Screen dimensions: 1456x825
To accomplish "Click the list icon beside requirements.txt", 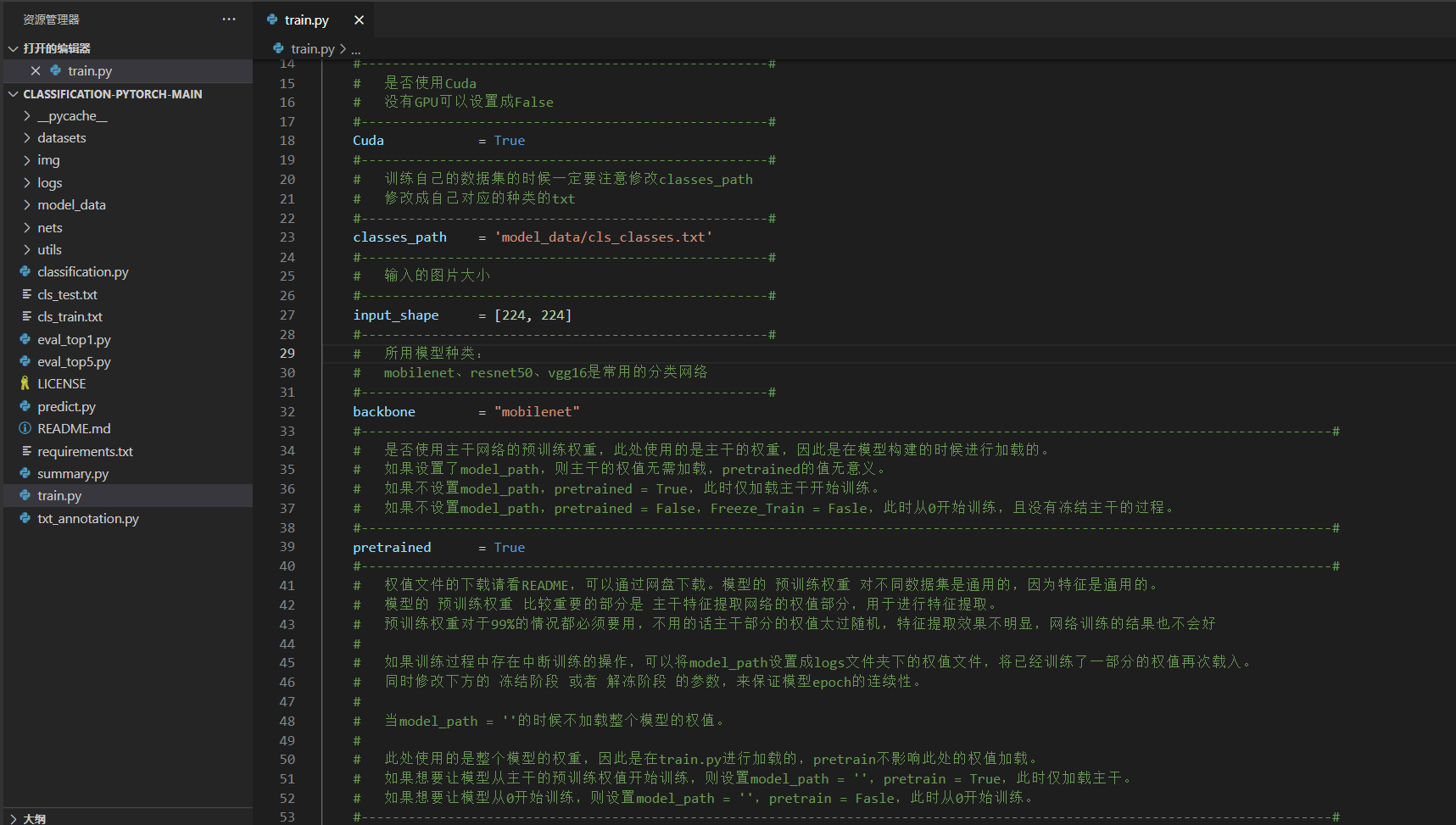I will [x=25, y=450].
